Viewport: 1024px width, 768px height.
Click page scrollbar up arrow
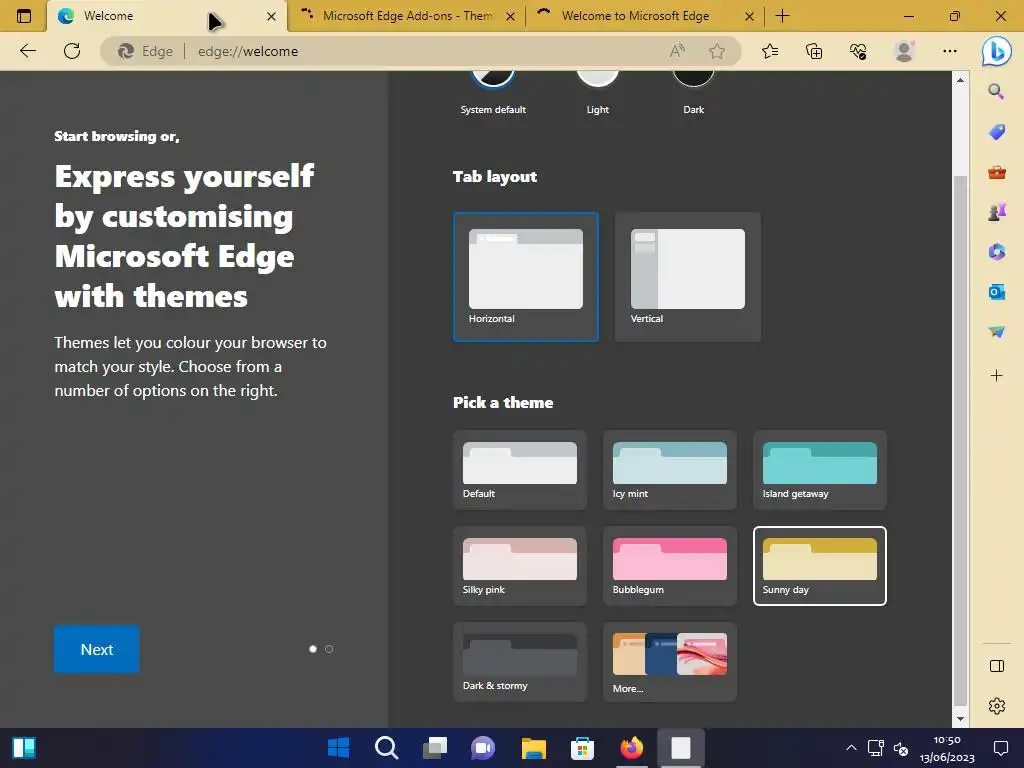click(960, 80)
